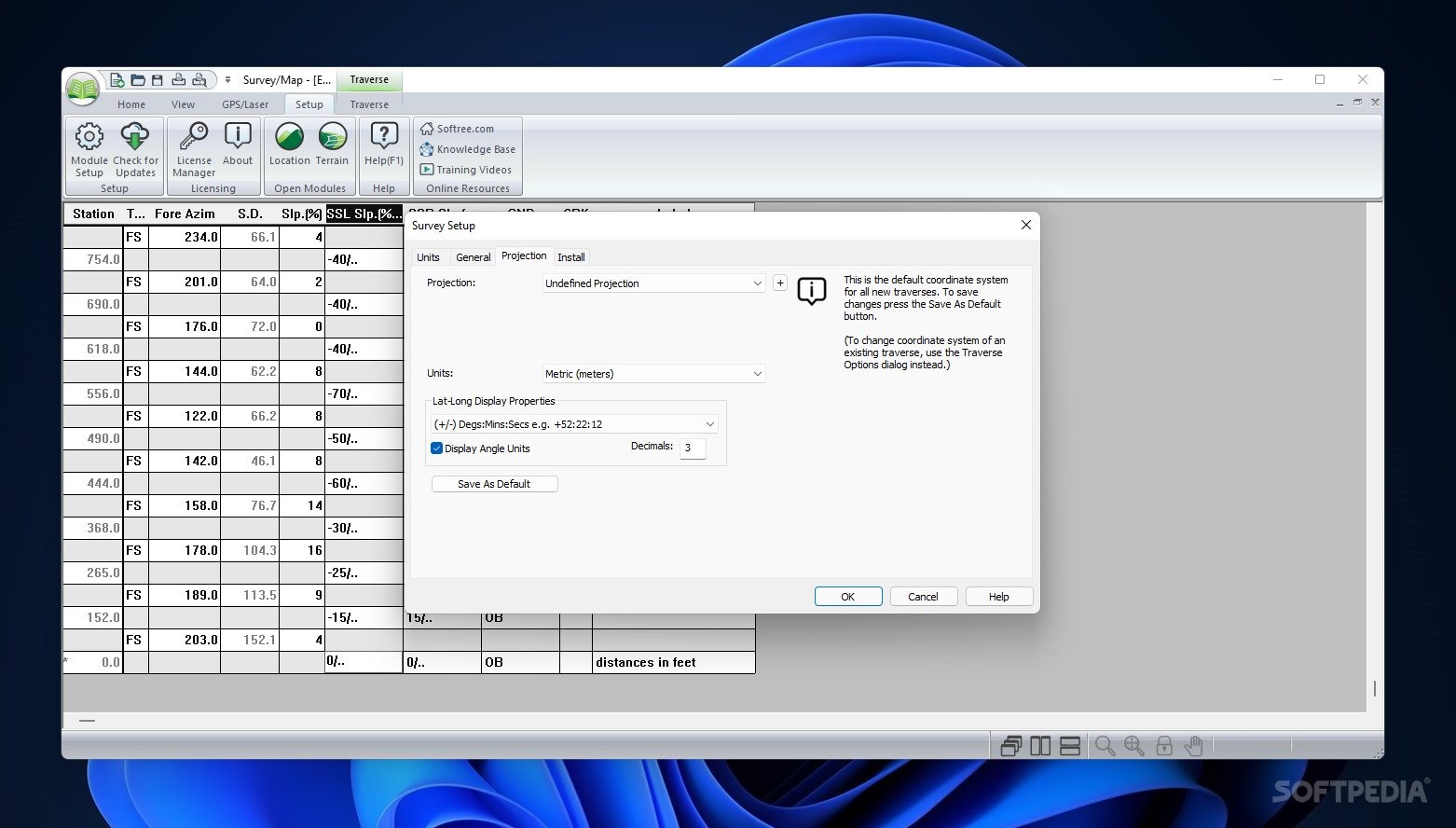Click 'distances in feet' label cell
The height and width of the screenshot is (828, 1456).
point(673,662)
